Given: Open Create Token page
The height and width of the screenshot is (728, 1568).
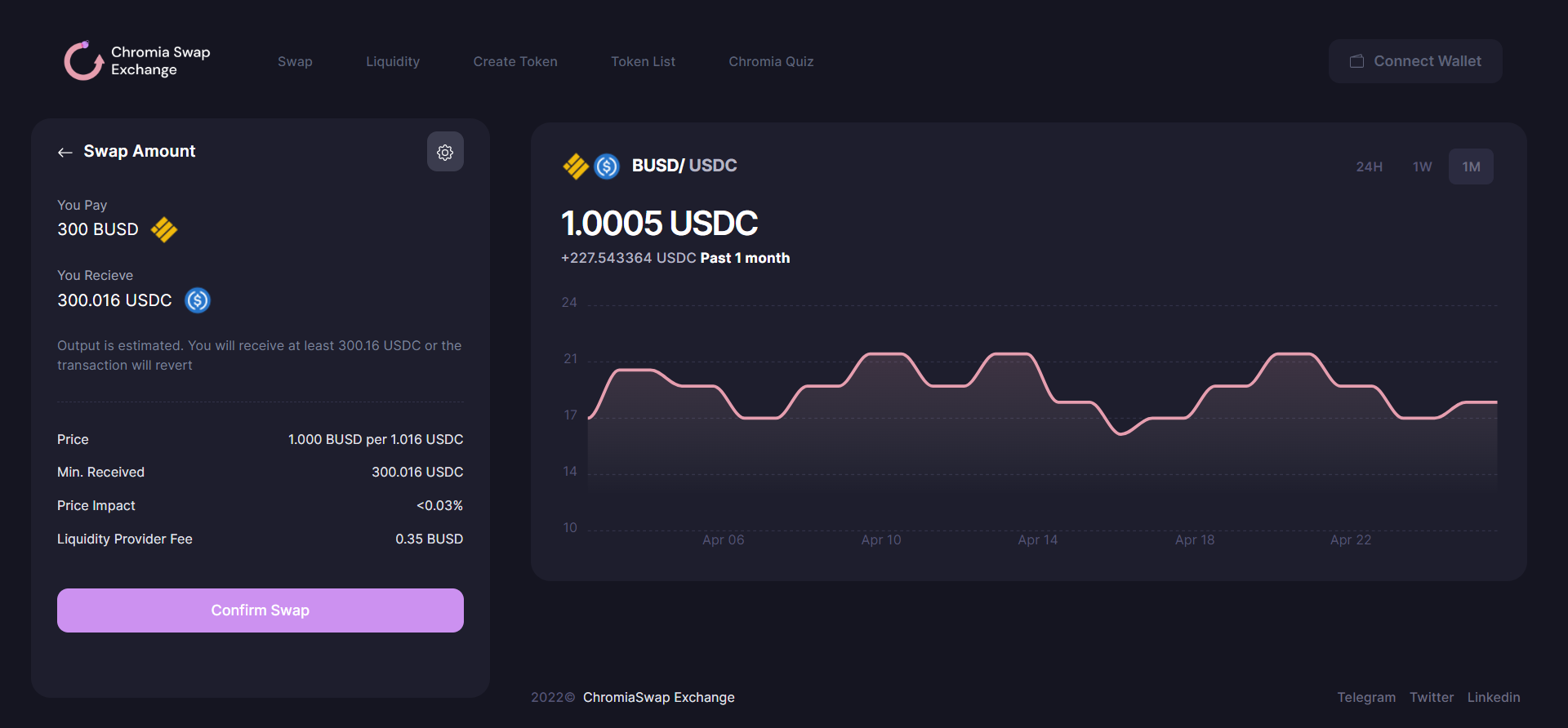Looking at the screenshot, I should pos(515,62).
